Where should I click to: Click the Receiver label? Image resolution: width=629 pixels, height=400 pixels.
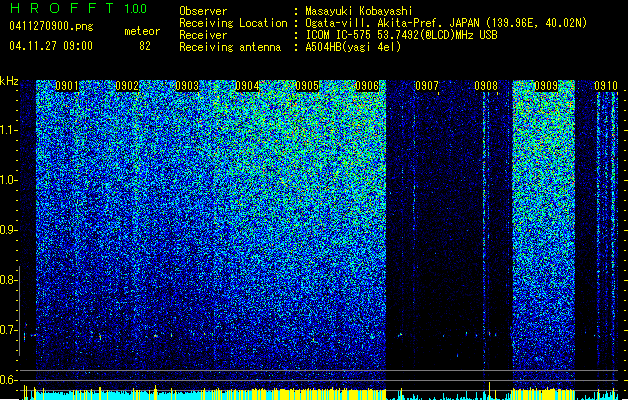coord(203,35)
